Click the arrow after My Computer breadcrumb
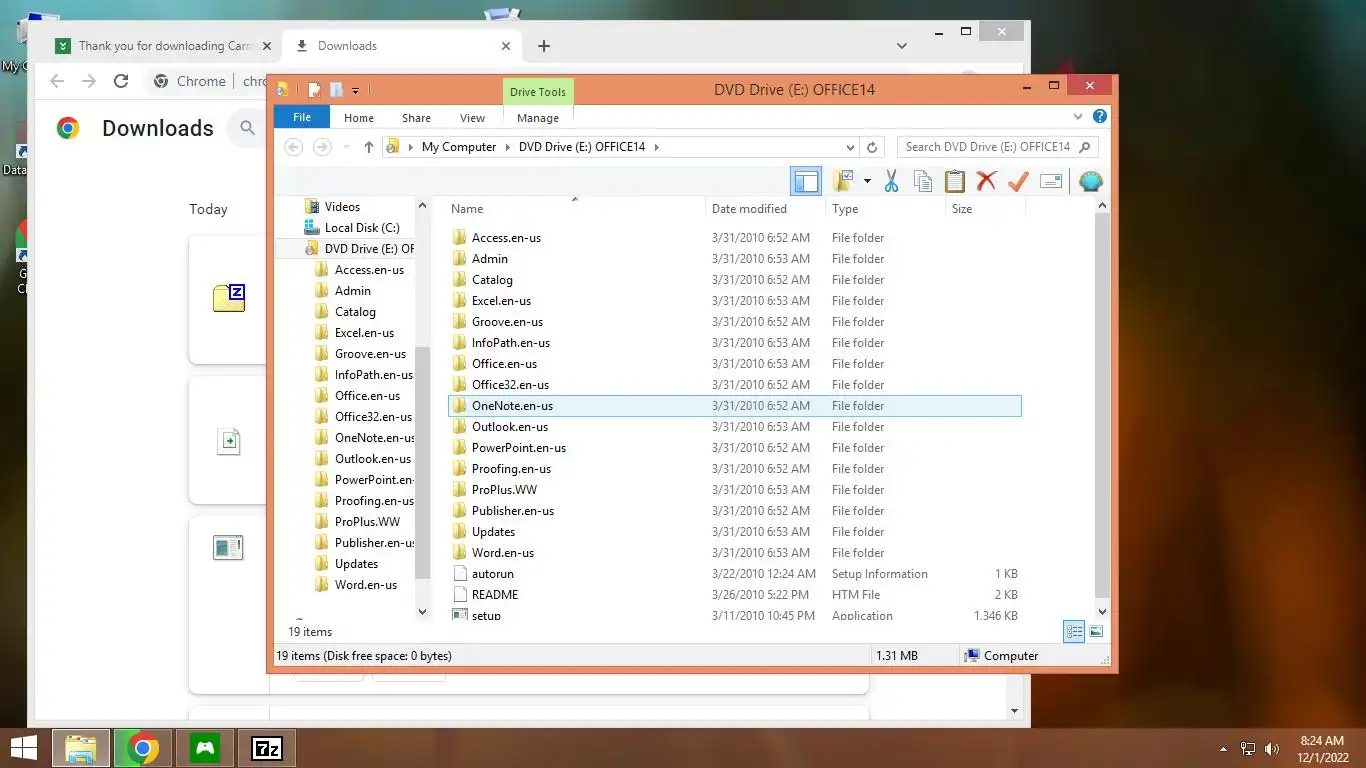The image size is (1366, 768). pos(507,147)
